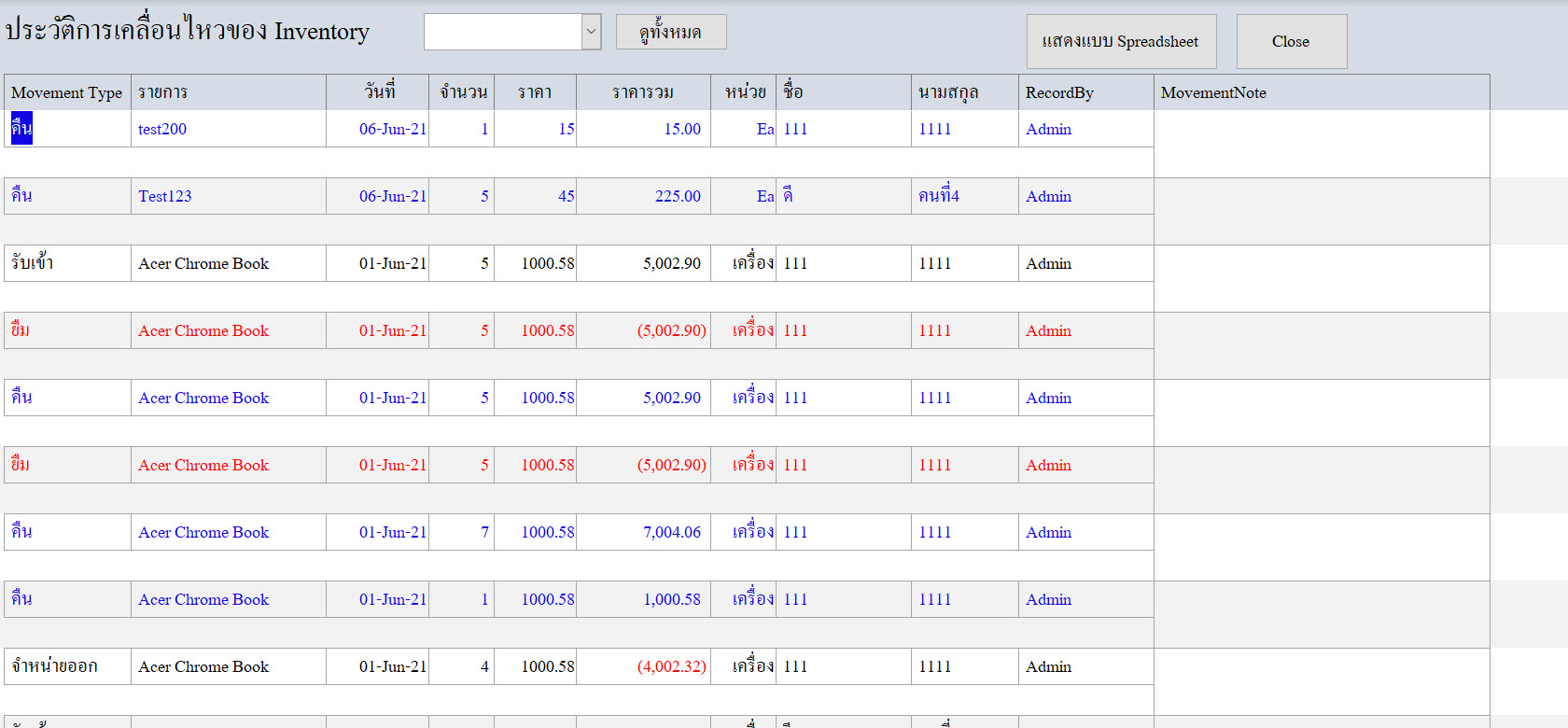Click the Test123 item name cell
Viewport: 1568px width, 728px height.
228,196
